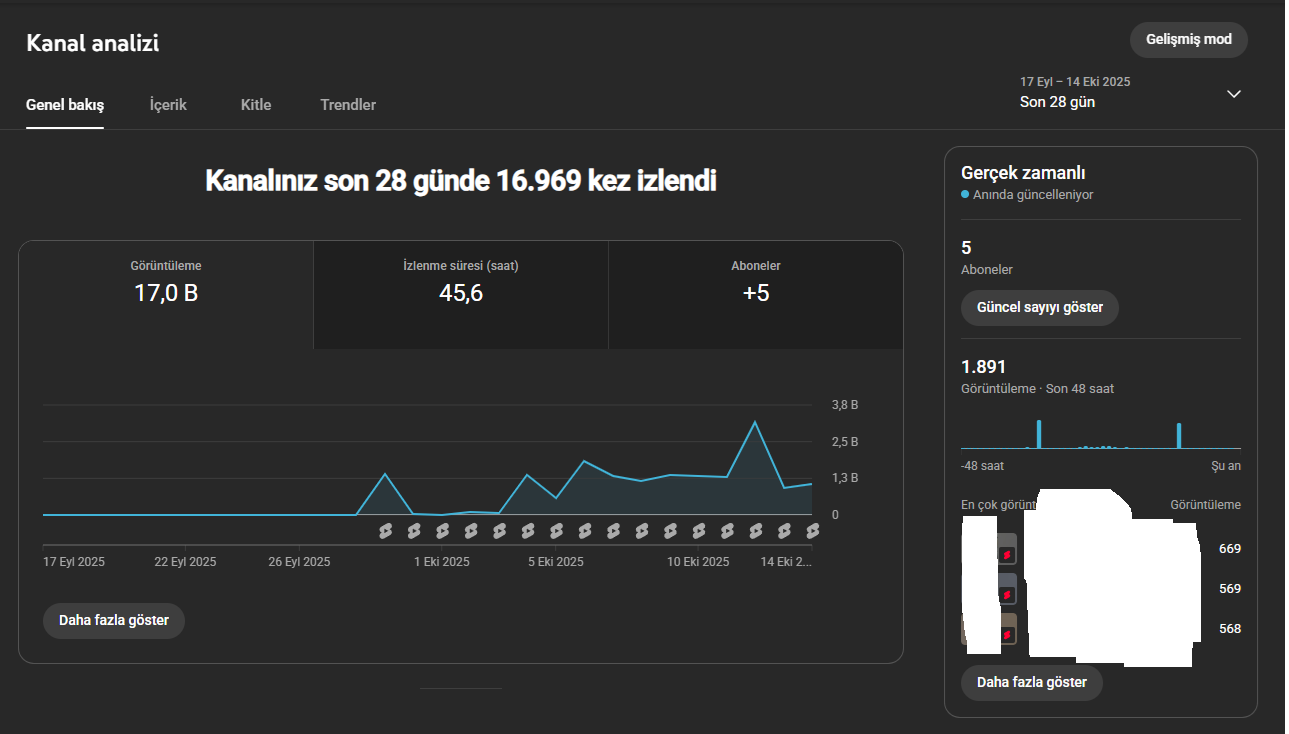The height and width of the screenshot is (734, 1289).
Task: Open Gelişmiş mod advanced analytics
Action: pos(1188,39)
